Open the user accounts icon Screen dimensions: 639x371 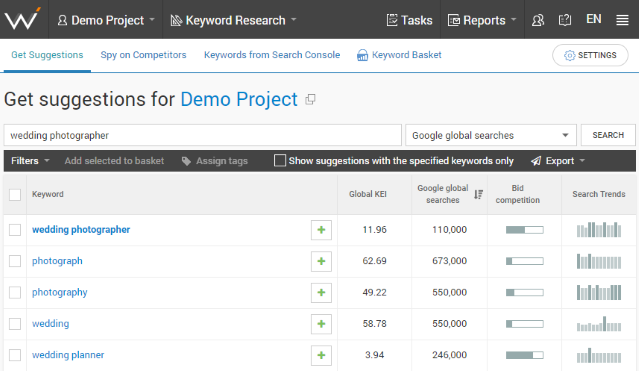pyautogui.click(x=538, y=20)
